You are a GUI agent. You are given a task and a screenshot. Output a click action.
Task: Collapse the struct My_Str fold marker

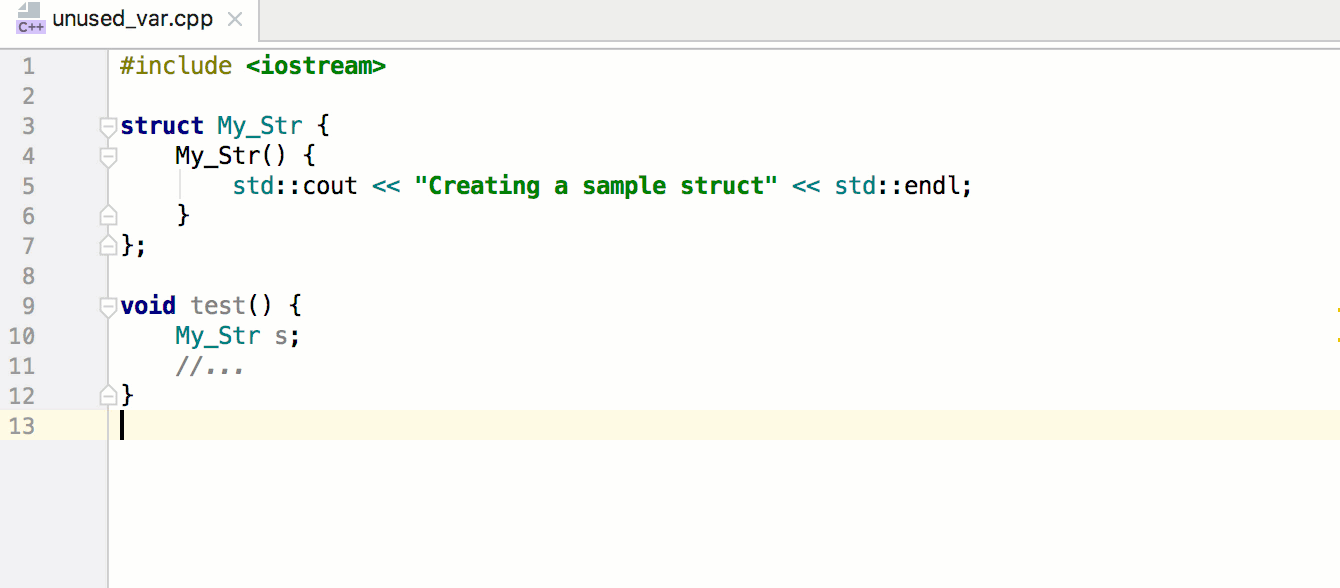(x=109, y=127)
